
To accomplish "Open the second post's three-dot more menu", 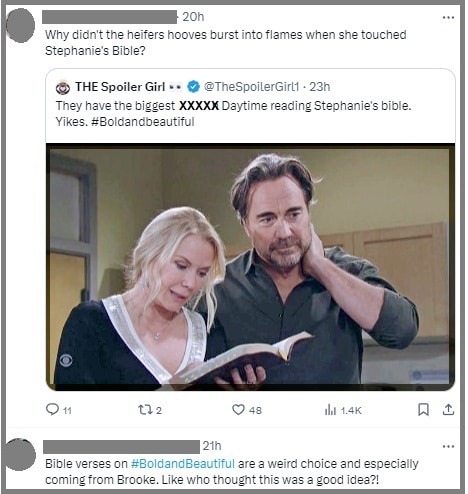I will (x=448, y=446).
